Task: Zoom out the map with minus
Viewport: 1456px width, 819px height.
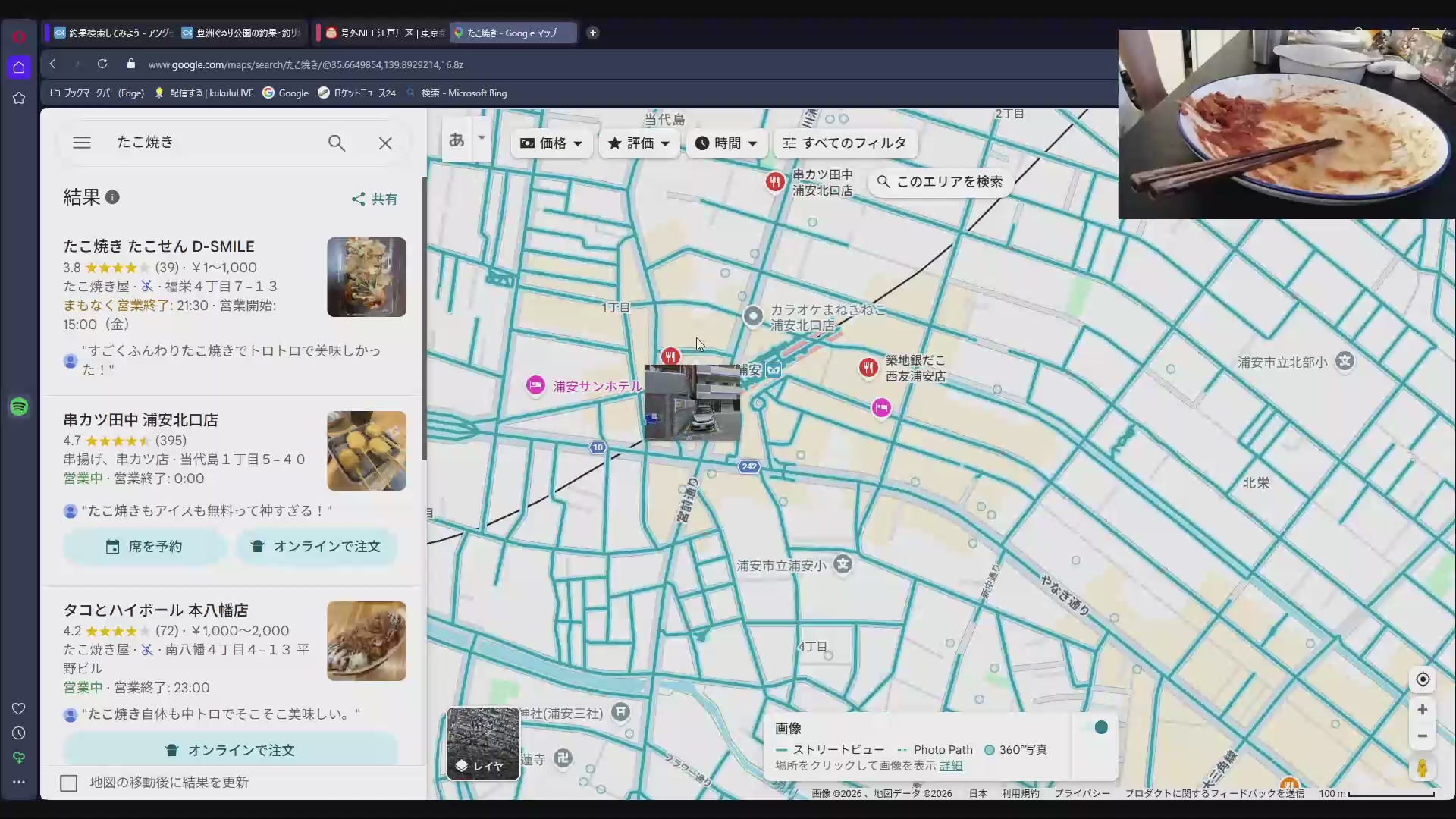Action: (x=1423, y=736)
